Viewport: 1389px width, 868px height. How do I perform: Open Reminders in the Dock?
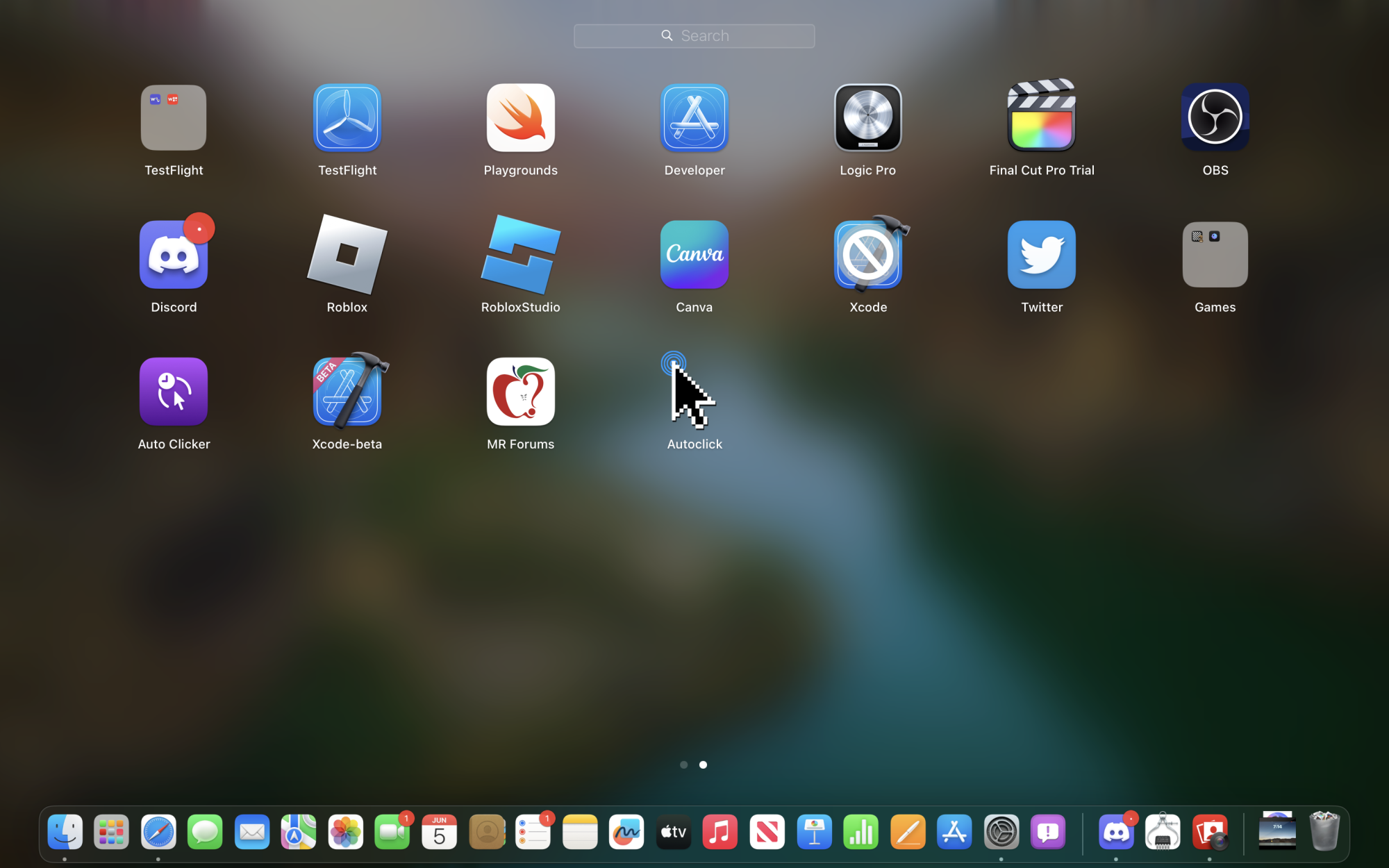tap(533, 832)
